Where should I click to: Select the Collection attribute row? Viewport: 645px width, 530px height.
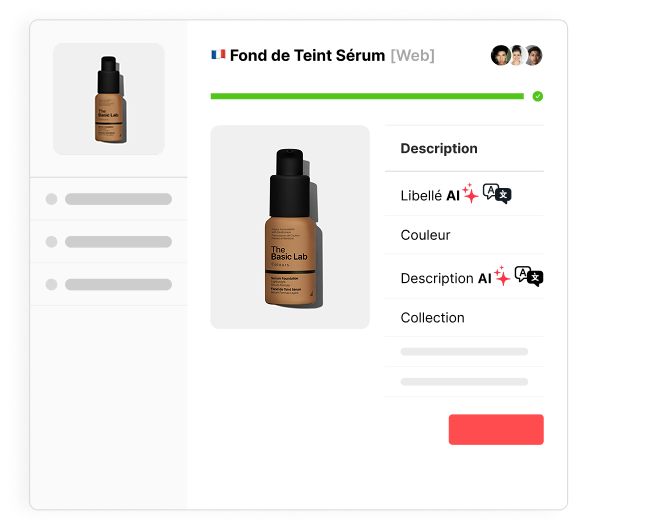[x=464, y=318]
